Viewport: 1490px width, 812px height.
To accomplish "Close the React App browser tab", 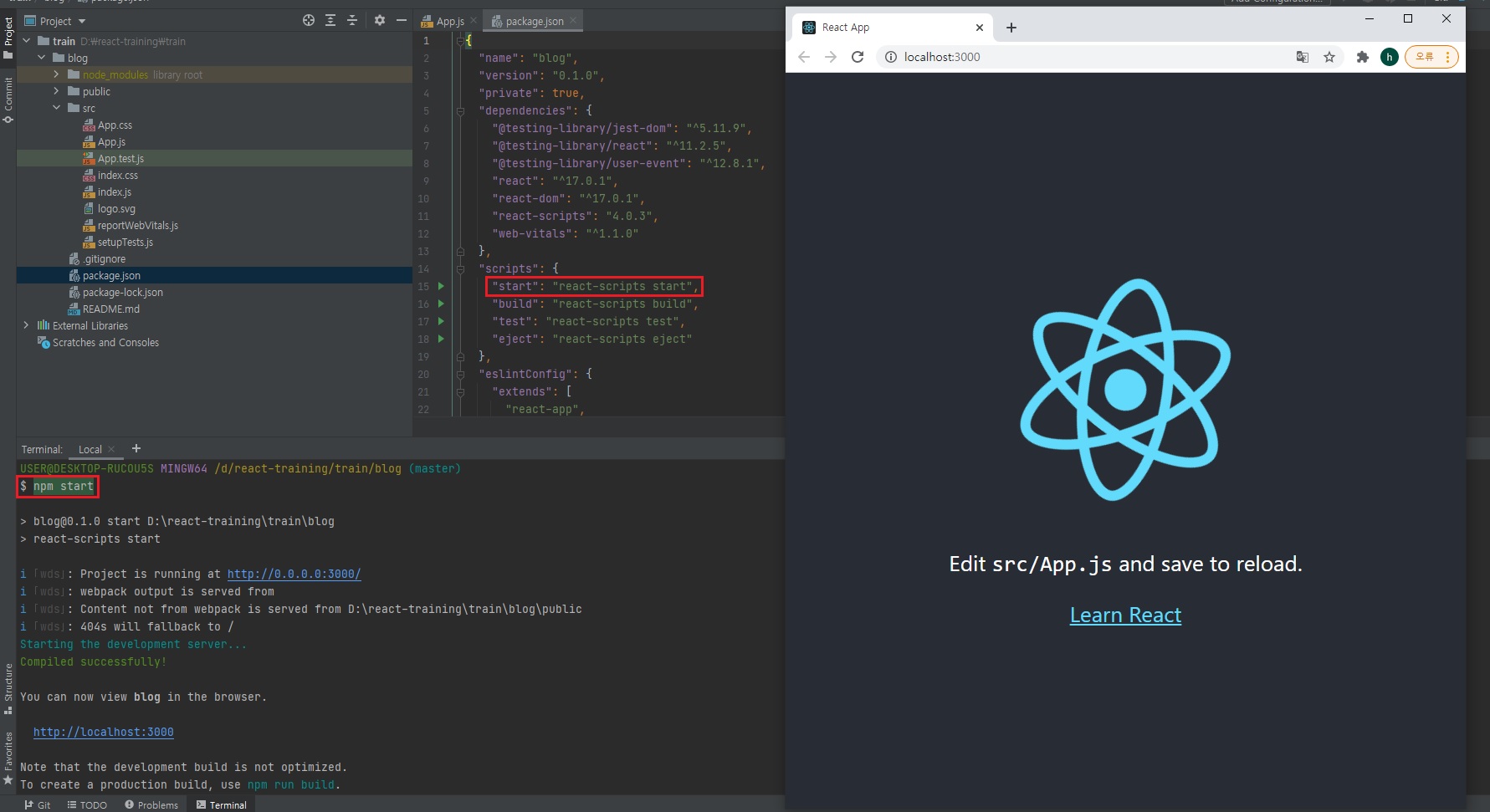I will pyautogui.click(x=980, y=28).
